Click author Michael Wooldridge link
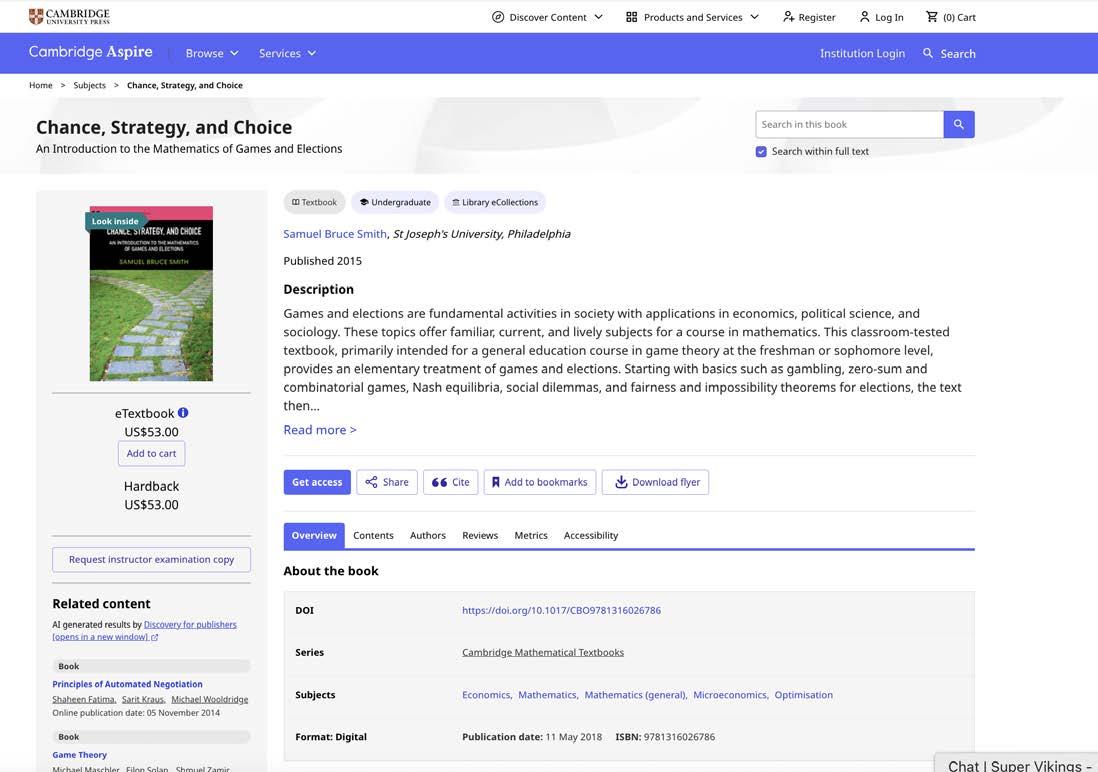 coord(209,699)
